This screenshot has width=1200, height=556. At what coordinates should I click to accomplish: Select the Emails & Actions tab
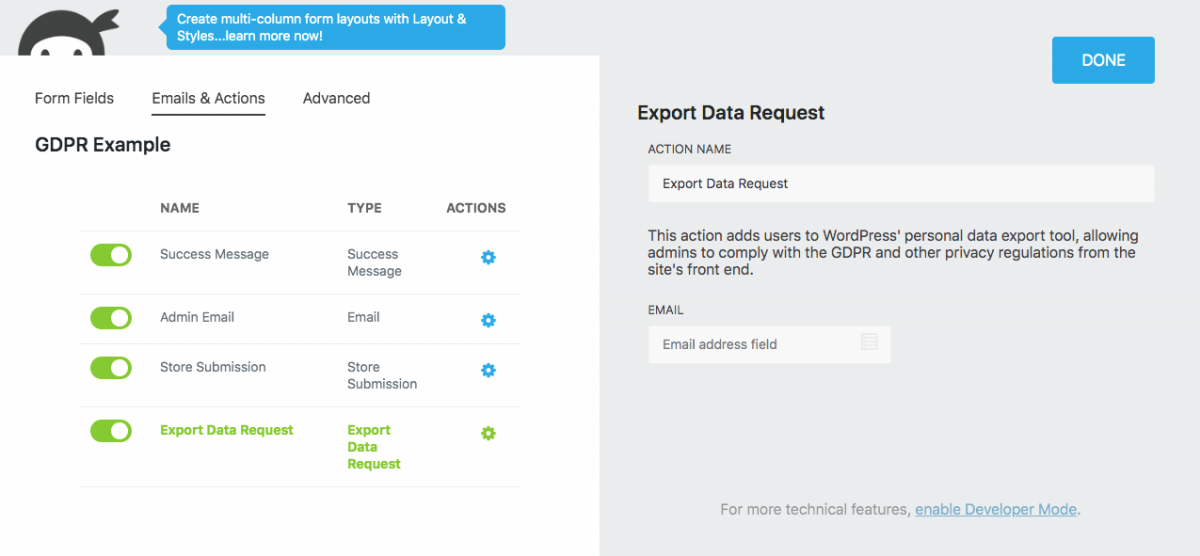[x=208, y=98]
